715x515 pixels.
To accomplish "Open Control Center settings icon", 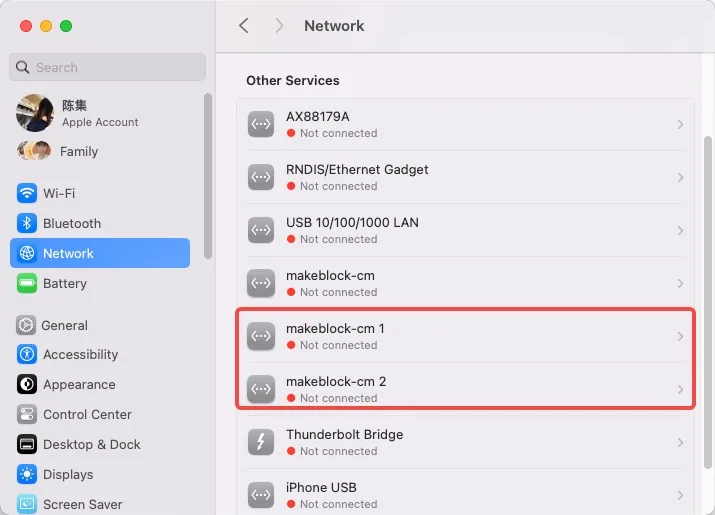I will 27,414.
